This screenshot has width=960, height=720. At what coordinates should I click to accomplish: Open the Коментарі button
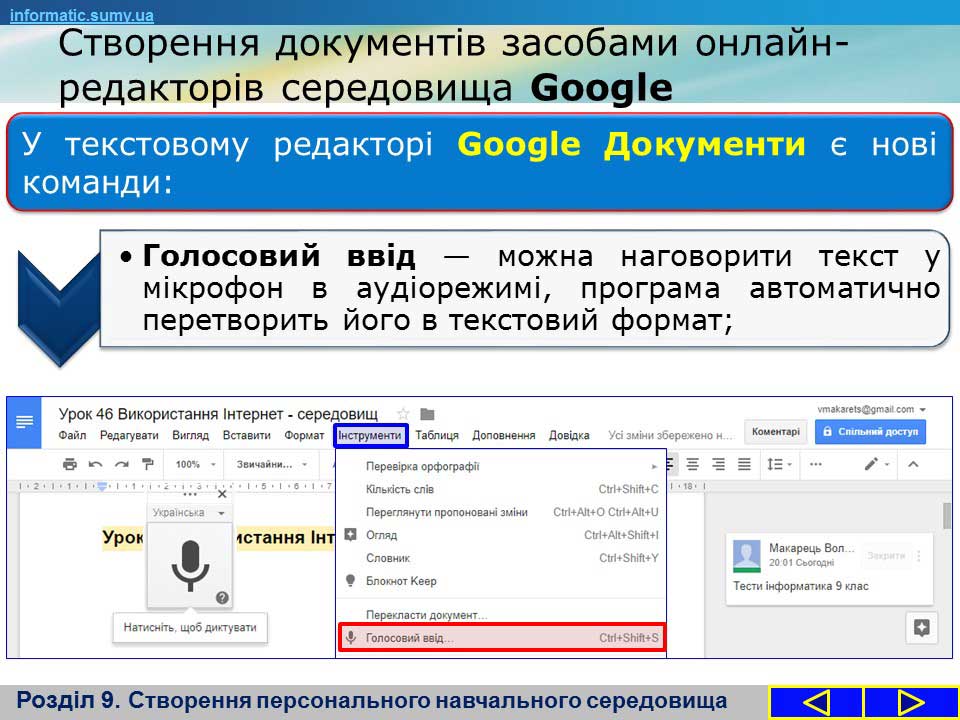click(x=775, y=432)
